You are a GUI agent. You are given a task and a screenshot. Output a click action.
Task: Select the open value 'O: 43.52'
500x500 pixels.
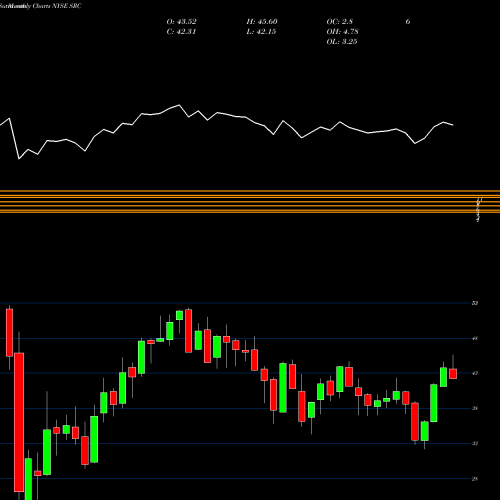182,22
